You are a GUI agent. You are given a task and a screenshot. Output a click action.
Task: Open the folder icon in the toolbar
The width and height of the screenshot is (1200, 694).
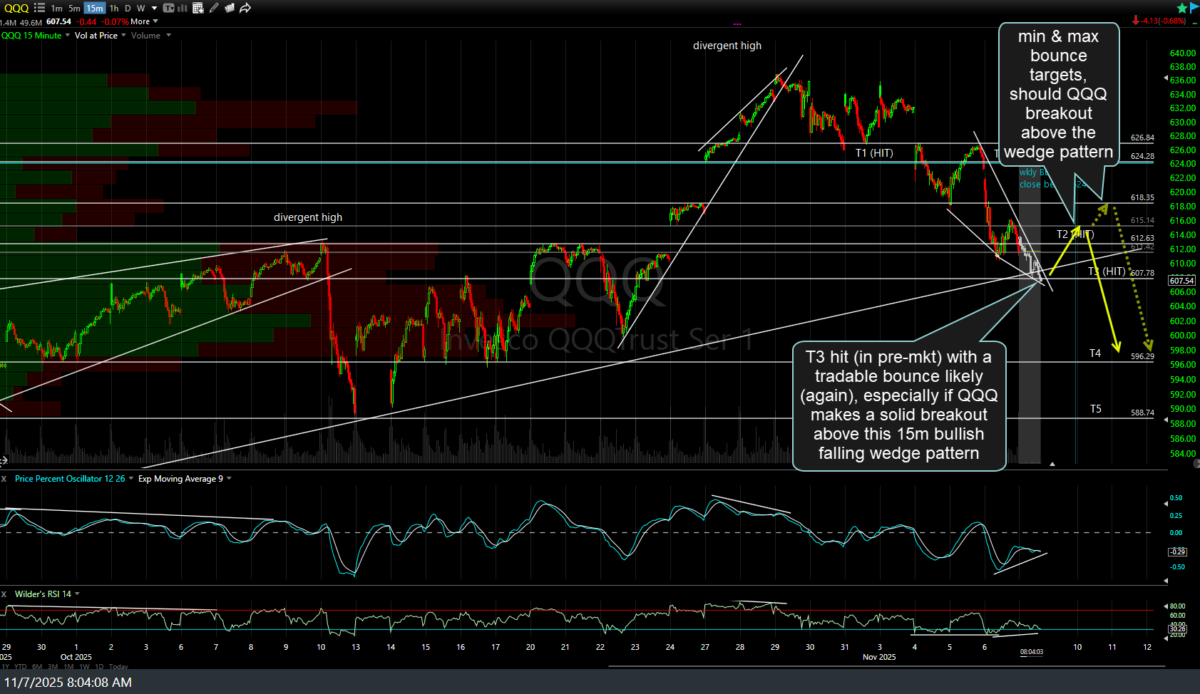(229, 8)
